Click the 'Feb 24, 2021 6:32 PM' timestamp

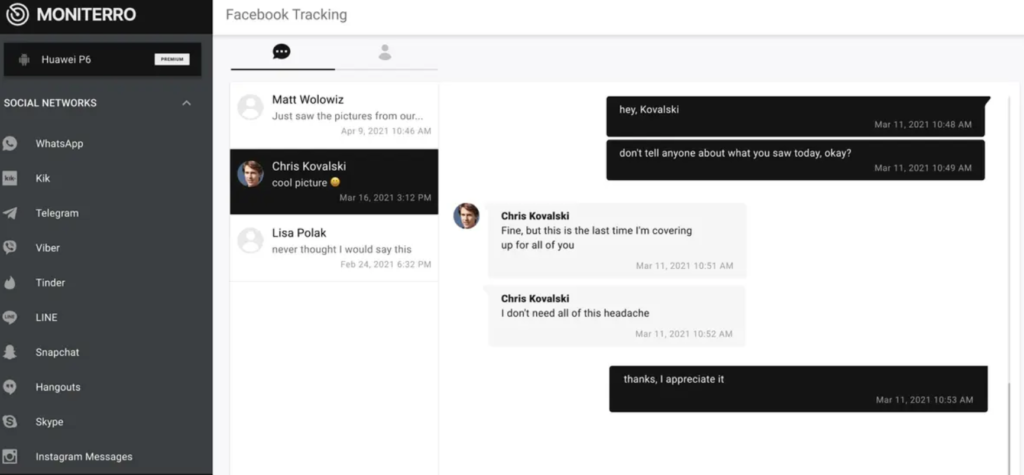click(385, 264)
